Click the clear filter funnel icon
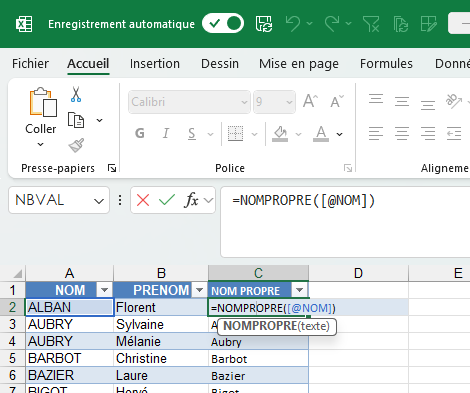470x393 pixels. pos(371,24)
